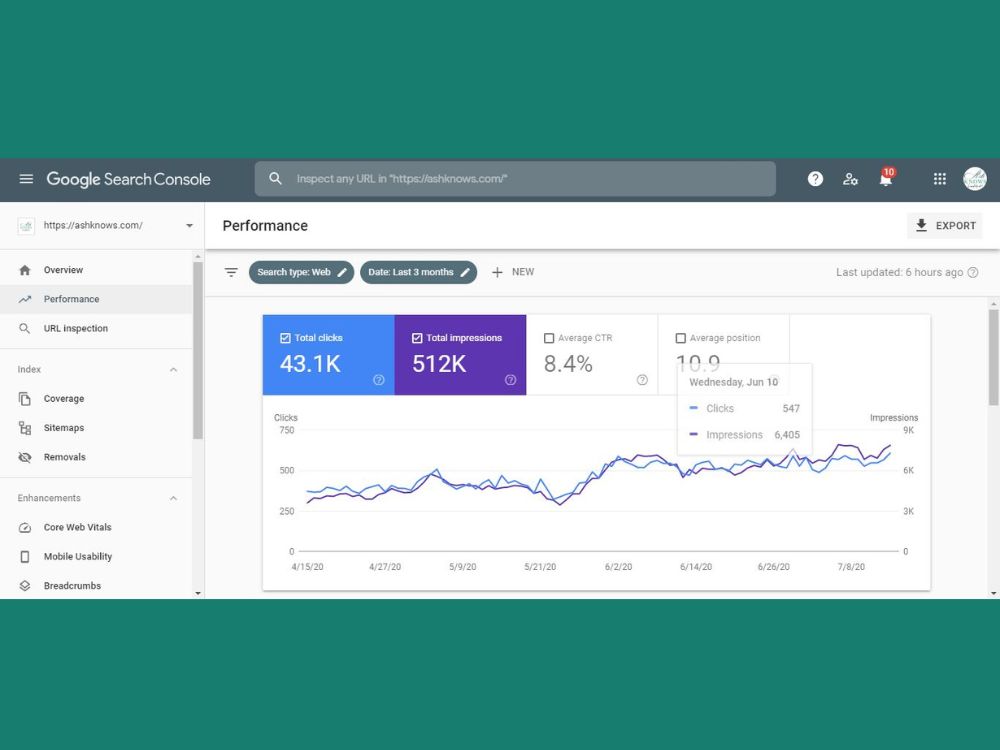
Task: Collapse the Index section
Action: tap(173, 370)
